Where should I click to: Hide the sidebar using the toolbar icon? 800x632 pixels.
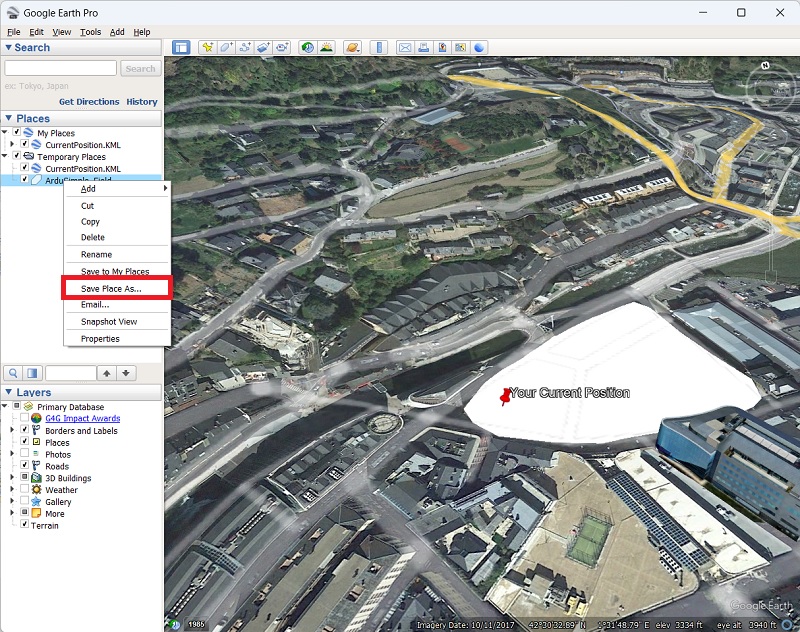(181, 47)
